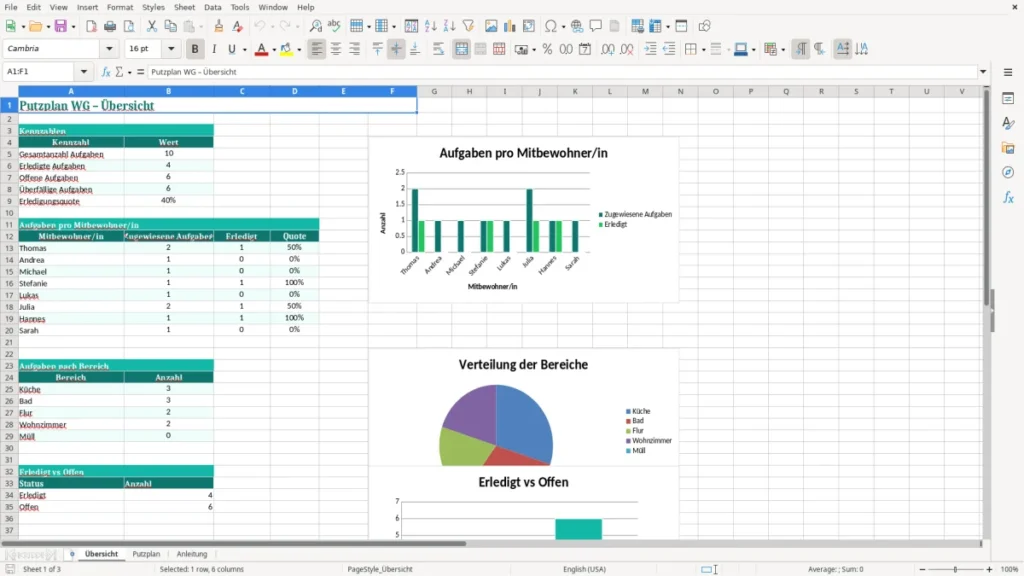Toggle left alignment
Viewport: 1024px width, 576px height.
(x=317, y=49)
